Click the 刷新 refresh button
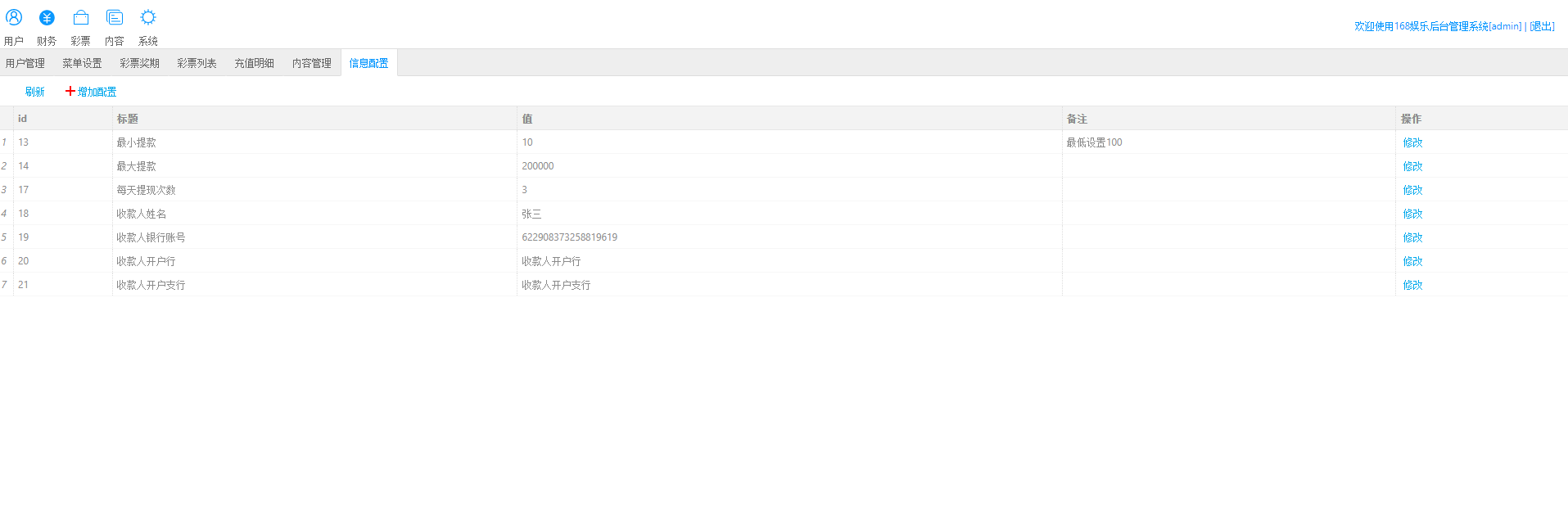 (34, 92)
